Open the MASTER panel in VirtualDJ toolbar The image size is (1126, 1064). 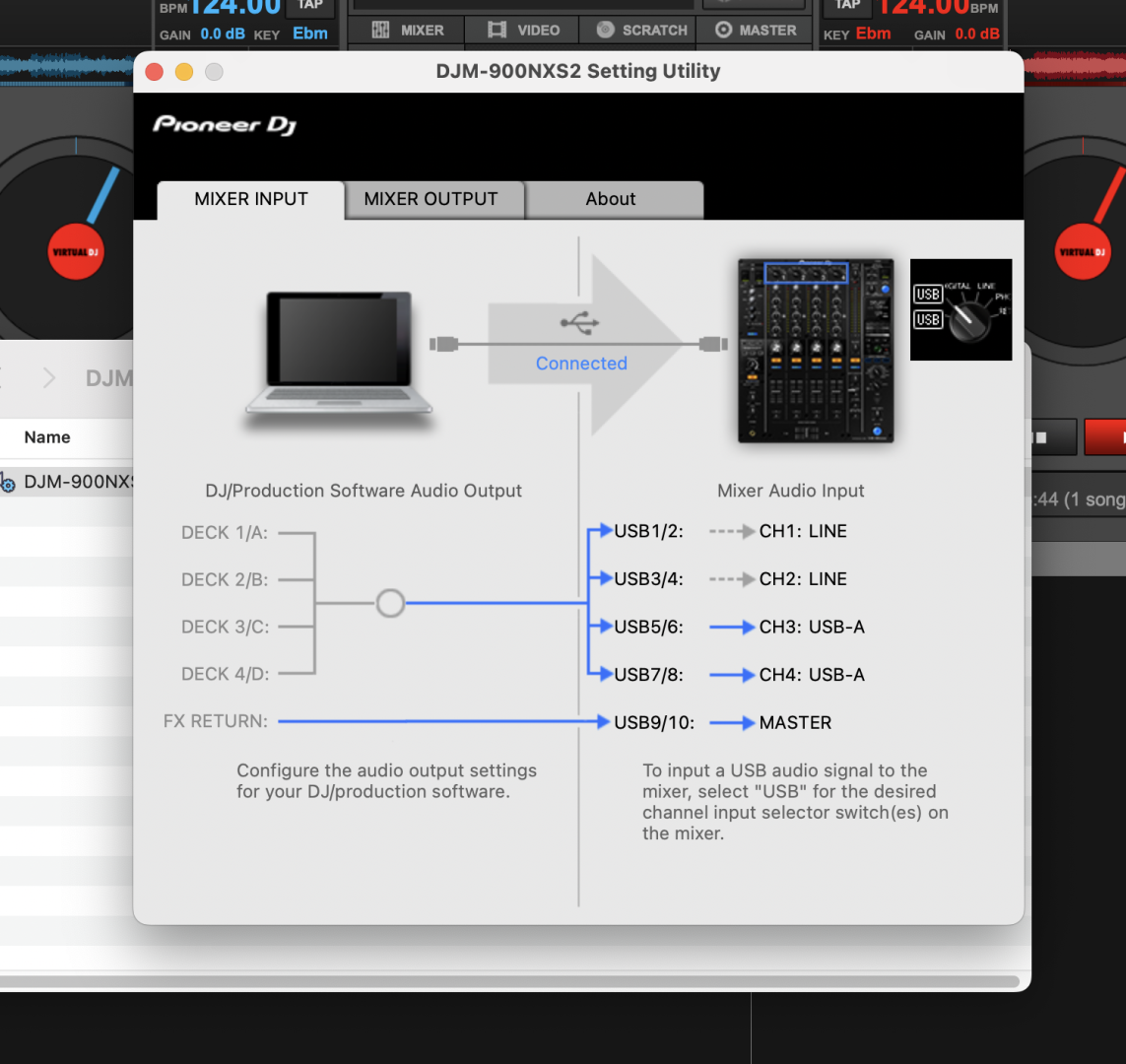click(757, 31)
